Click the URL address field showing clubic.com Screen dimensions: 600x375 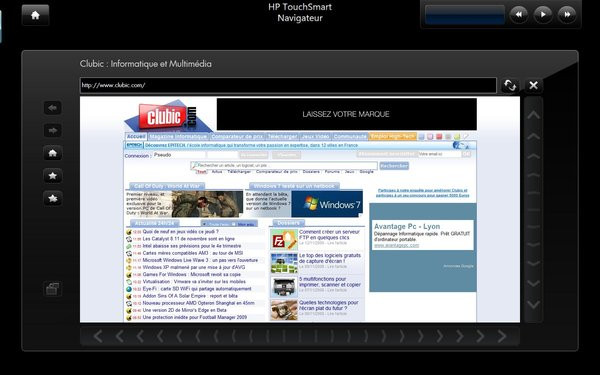coord(288,85)
